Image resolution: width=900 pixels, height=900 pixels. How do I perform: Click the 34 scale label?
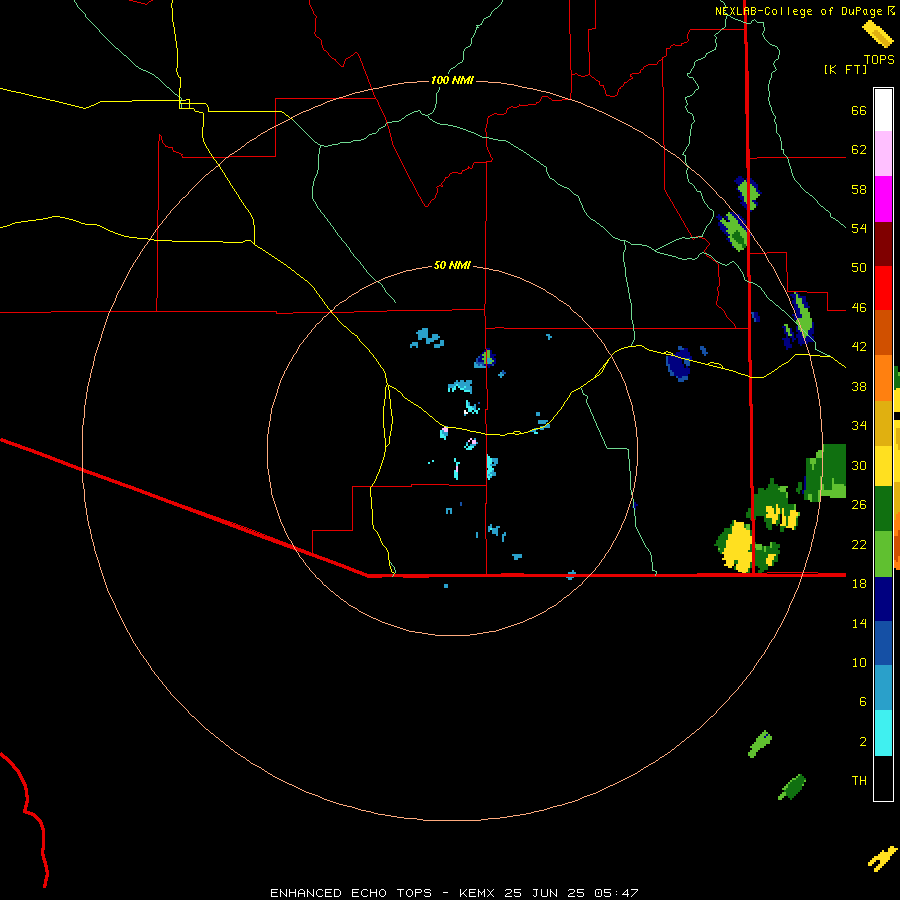(859, 426)
